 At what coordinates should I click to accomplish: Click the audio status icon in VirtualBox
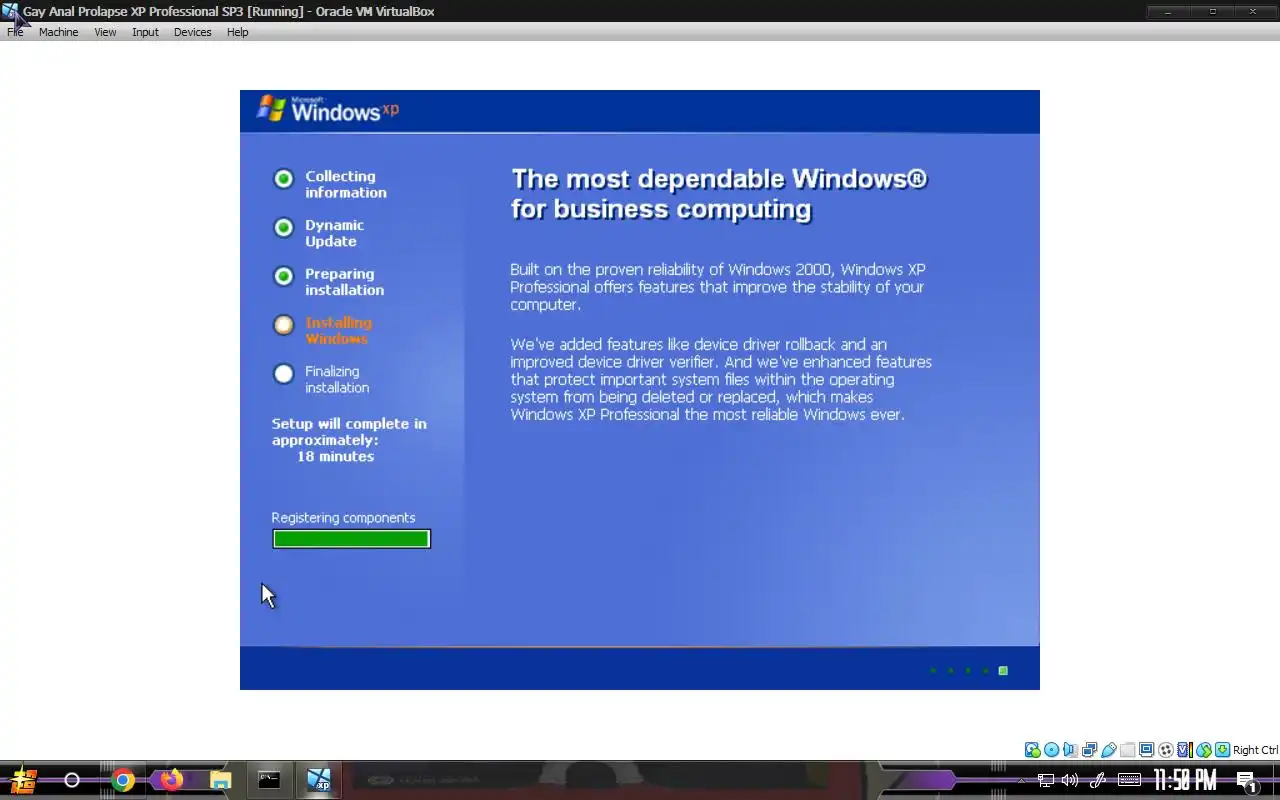[x=1070, y=750]
